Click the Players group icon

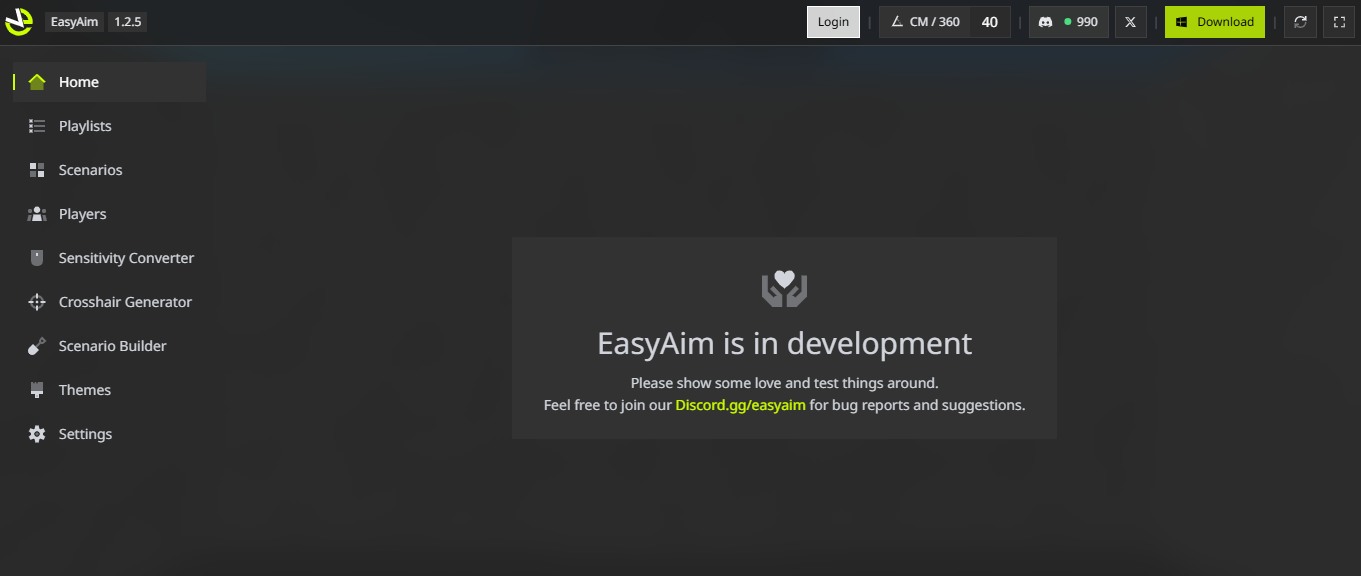[x=37, y=214]
